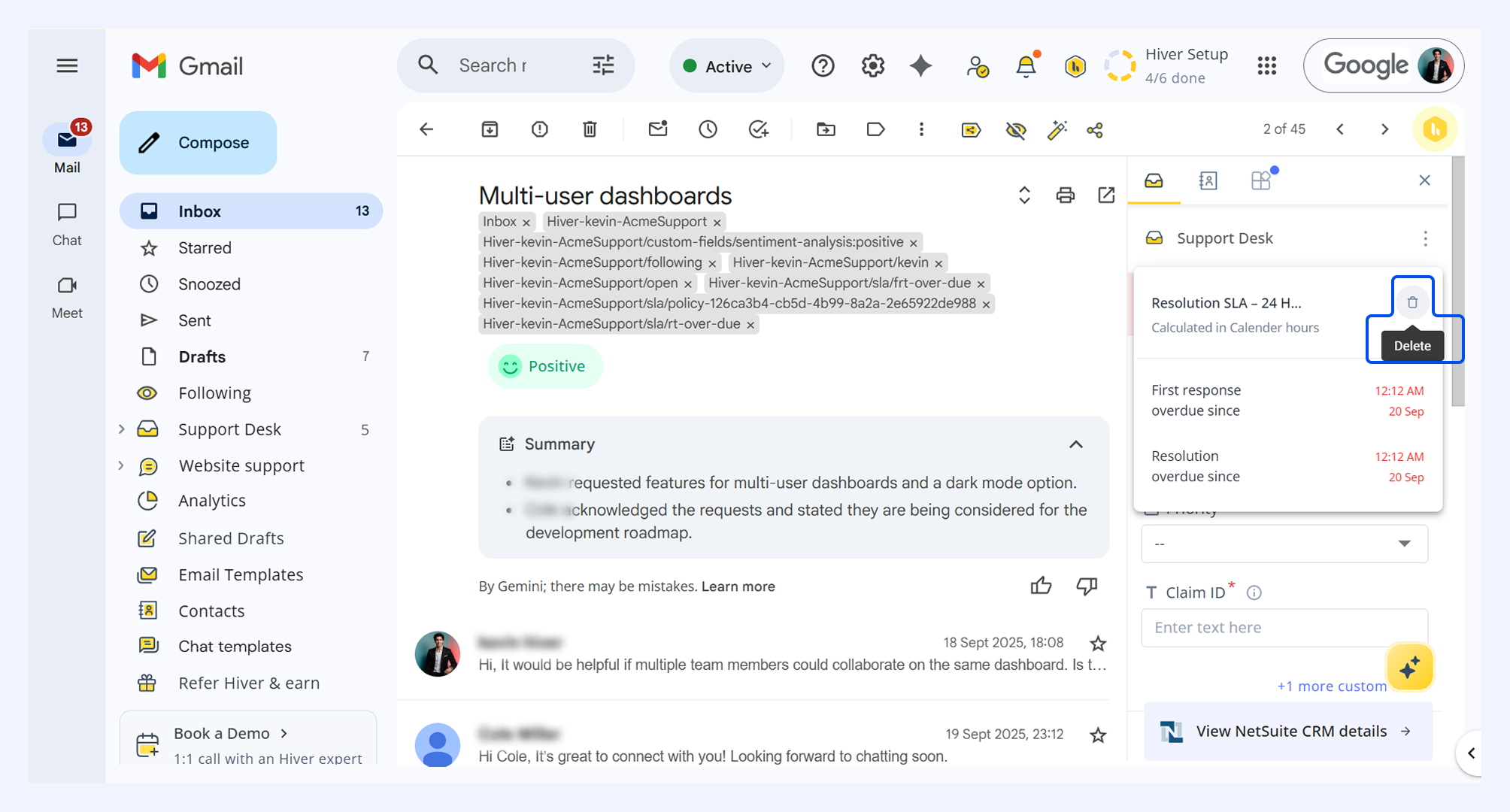Open Support Desk panel options menu
This screenshot has width=1510, height=812.
pyautogui.click(x=1425, y=238)
